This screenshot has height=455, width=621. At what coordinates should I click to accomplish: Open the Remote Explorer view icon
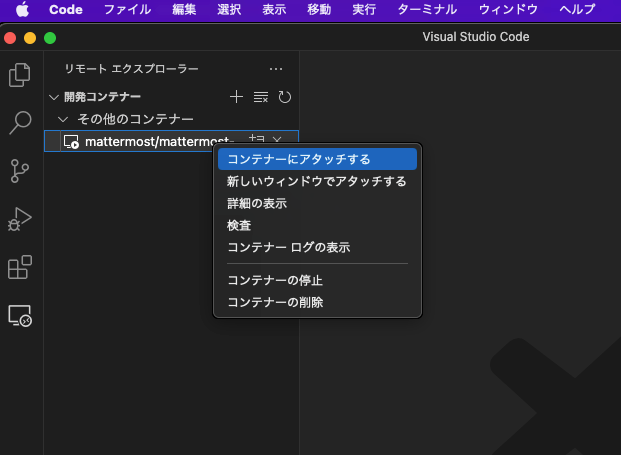[19, 316]
